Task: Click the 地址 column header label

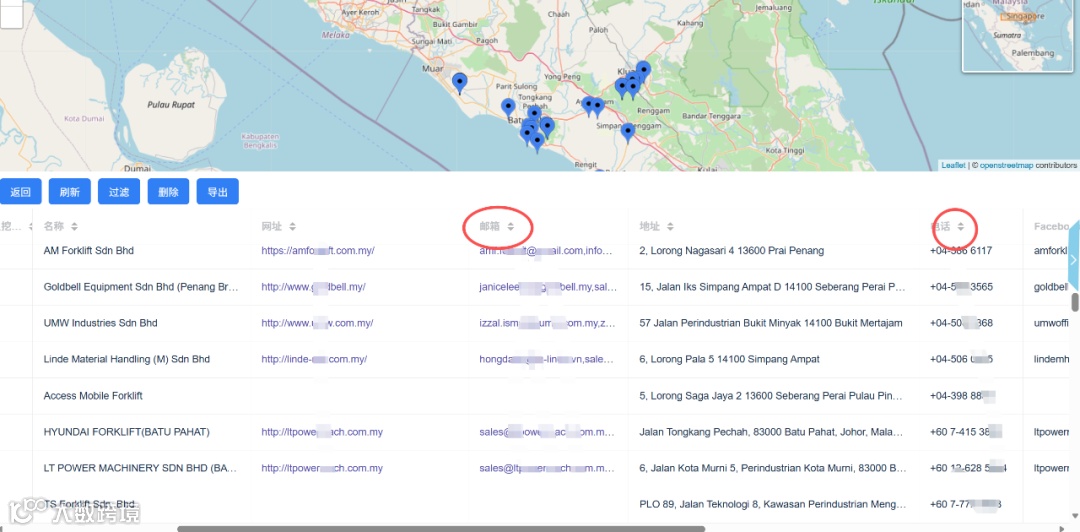Action: [650, 227]
